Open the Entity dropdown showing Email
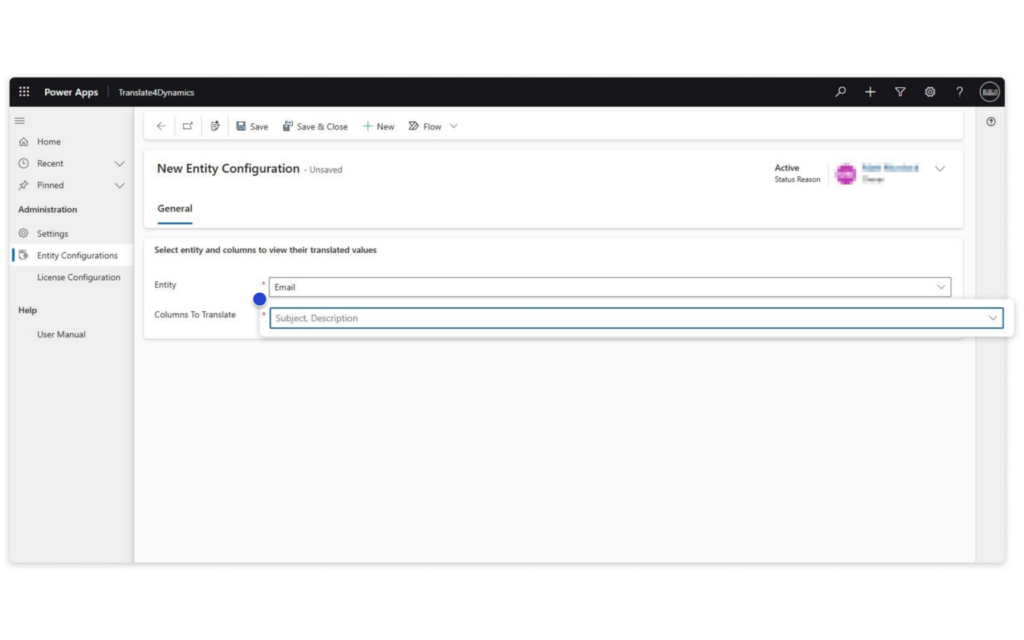The height and width of the screenshot is (640, 1024). [x=609, y=287]
